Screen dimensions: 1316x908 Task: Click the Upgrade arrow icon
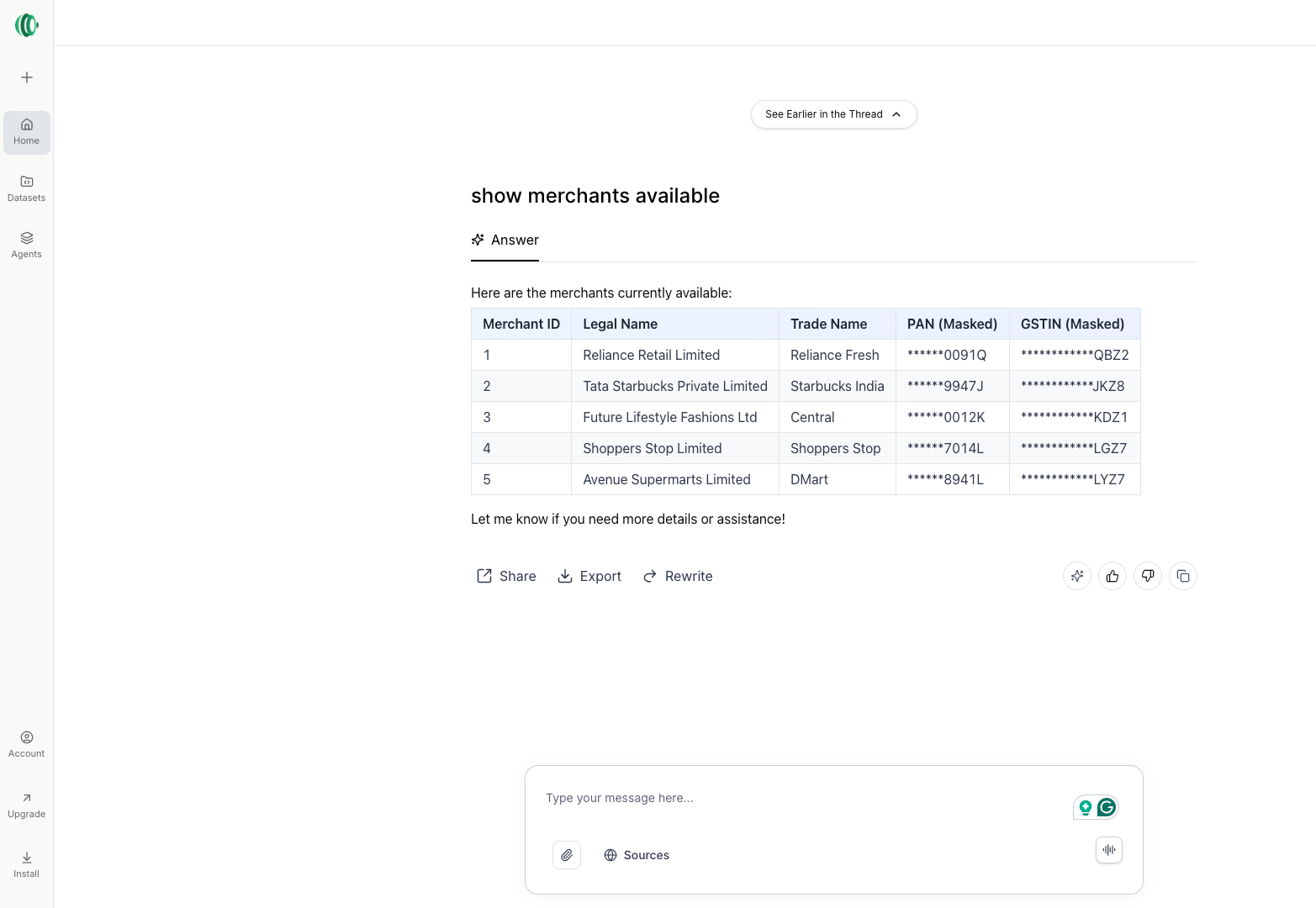[27, 798]
